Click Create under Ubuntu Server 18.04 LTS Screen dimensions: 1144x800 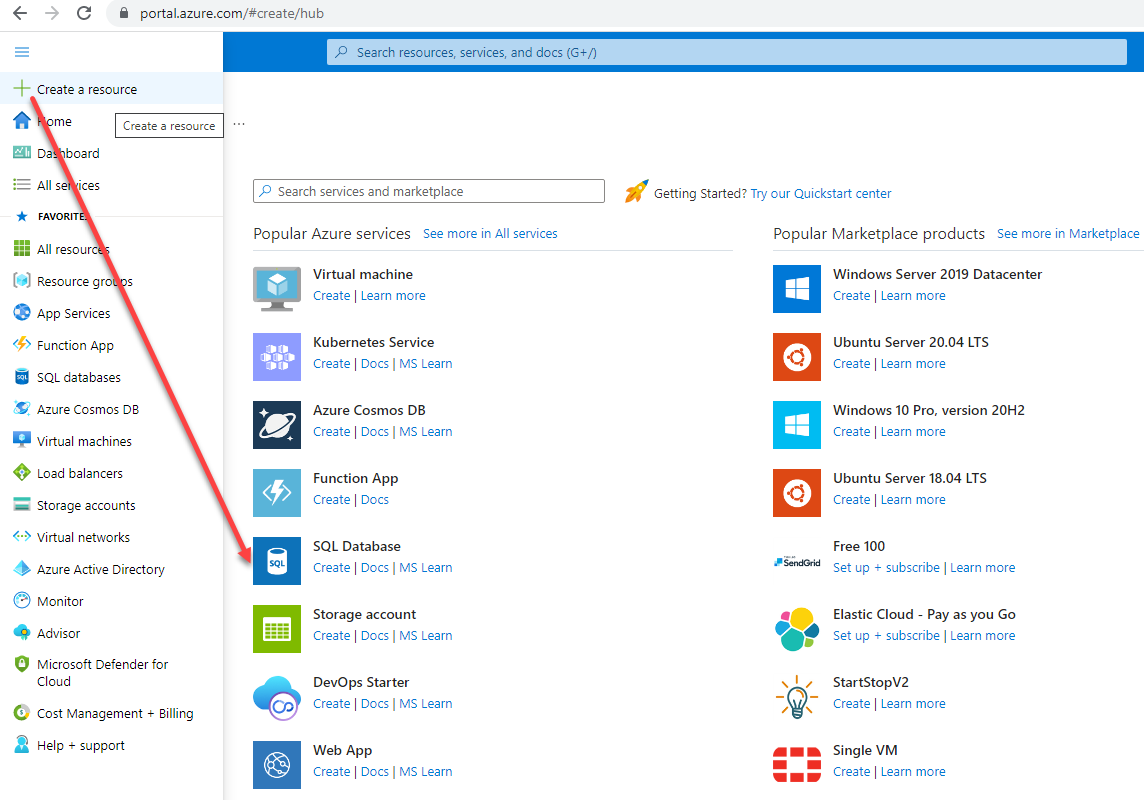pyautogui.click(x=851, y=500)
